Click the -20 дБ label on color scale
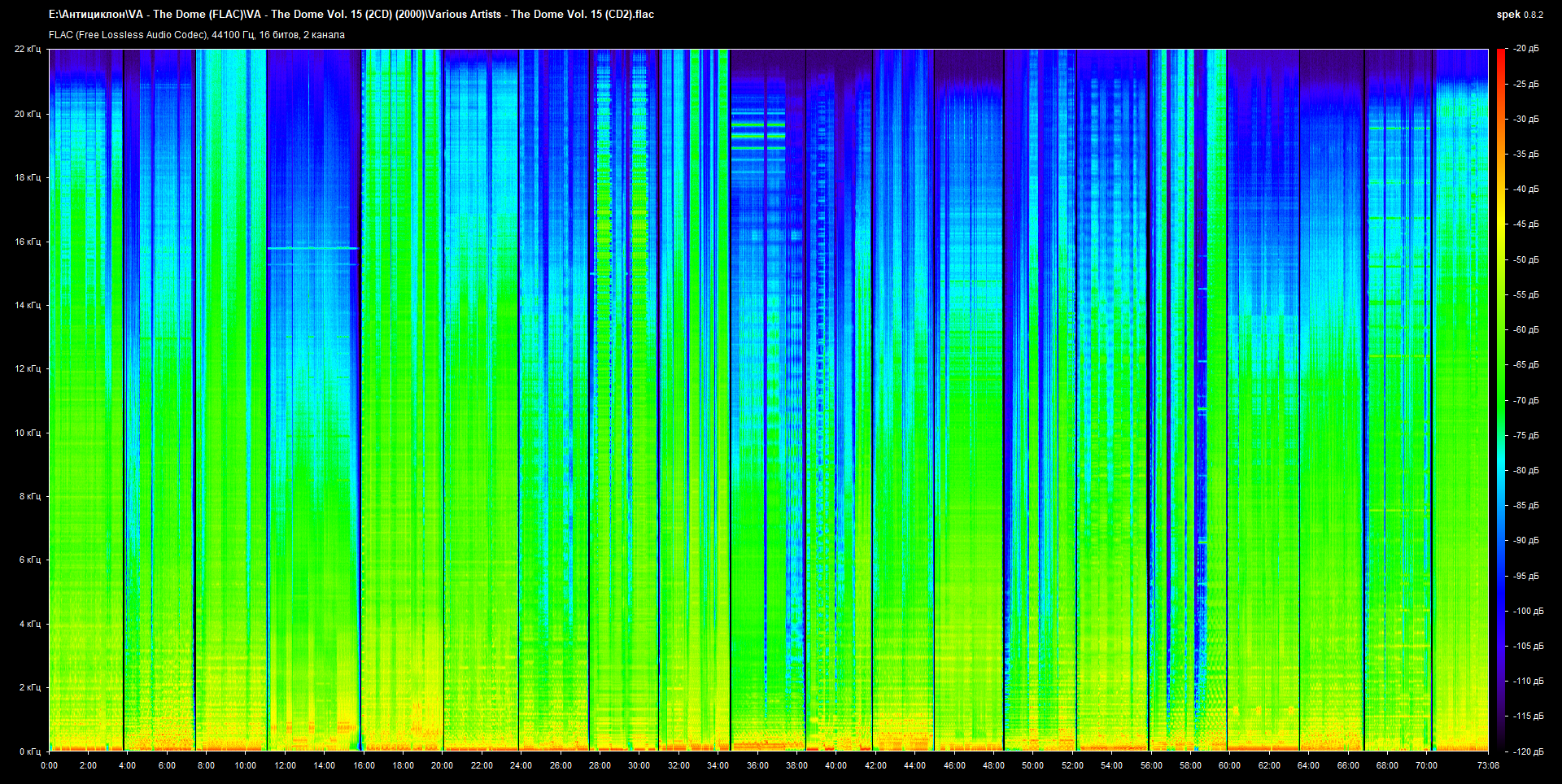 (1525, 49)
